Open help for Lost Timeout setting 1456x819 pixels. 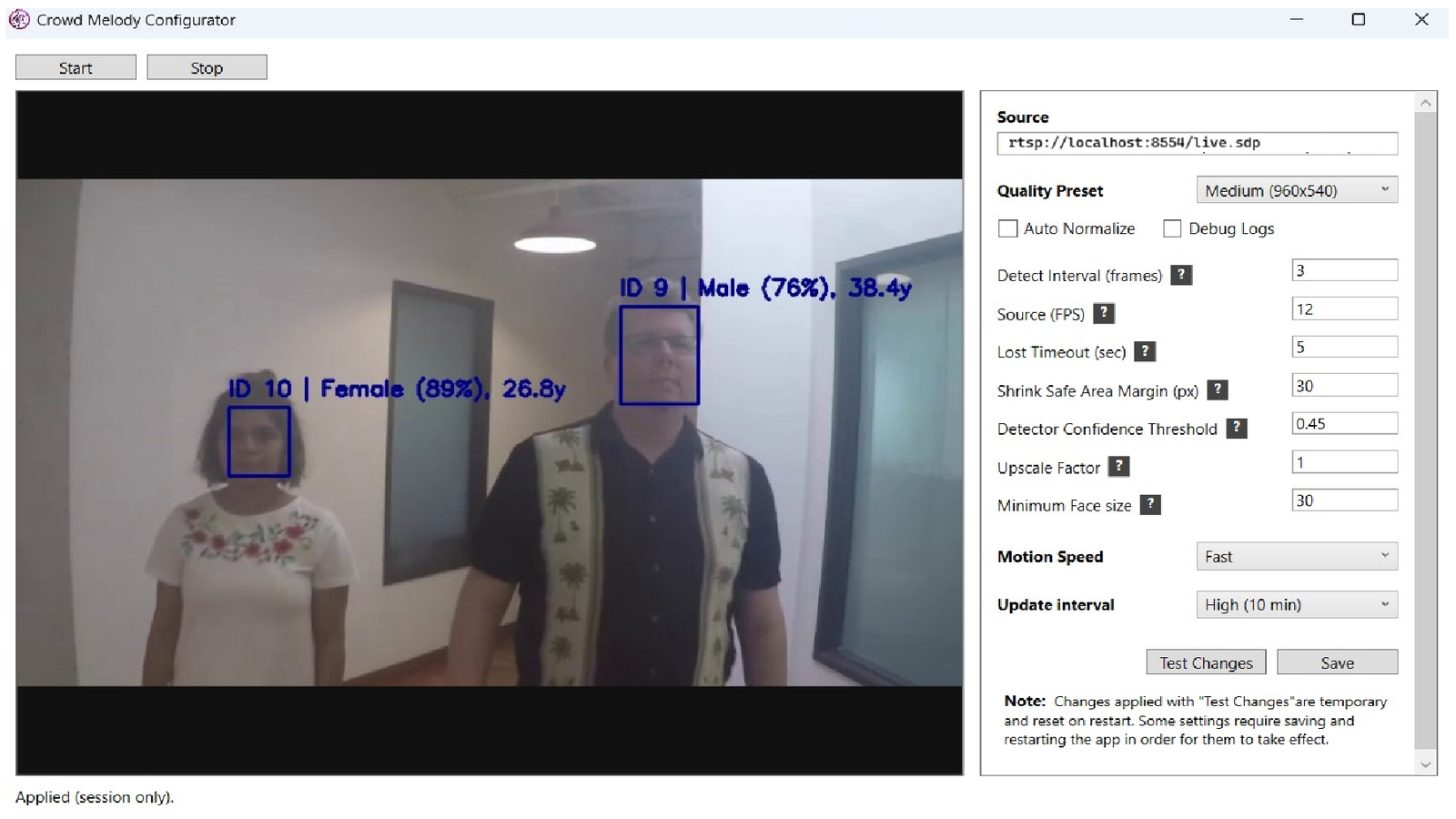pos(1145,351)
